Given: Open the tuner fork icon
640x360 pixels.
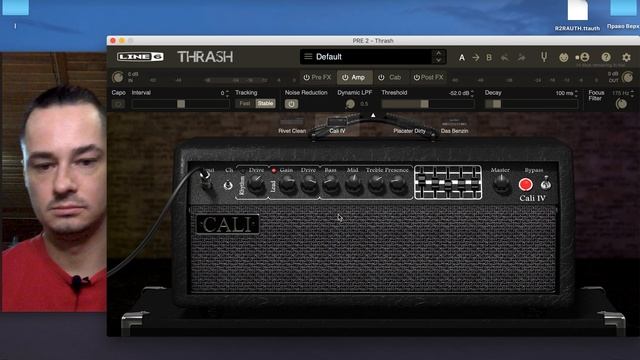Looking at the screenshot, I should [544, 57].
